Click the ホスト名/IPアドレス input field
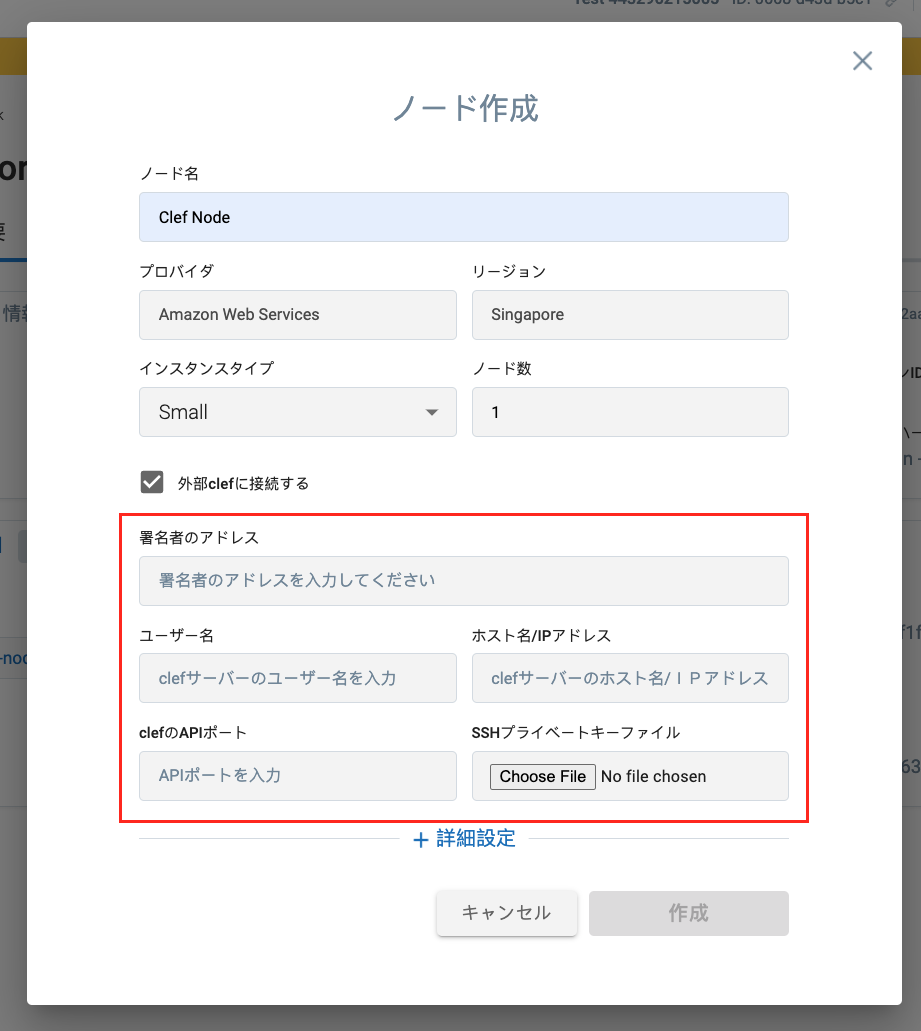The width and height of the screenshot is (921, 1031). [630, 678]
